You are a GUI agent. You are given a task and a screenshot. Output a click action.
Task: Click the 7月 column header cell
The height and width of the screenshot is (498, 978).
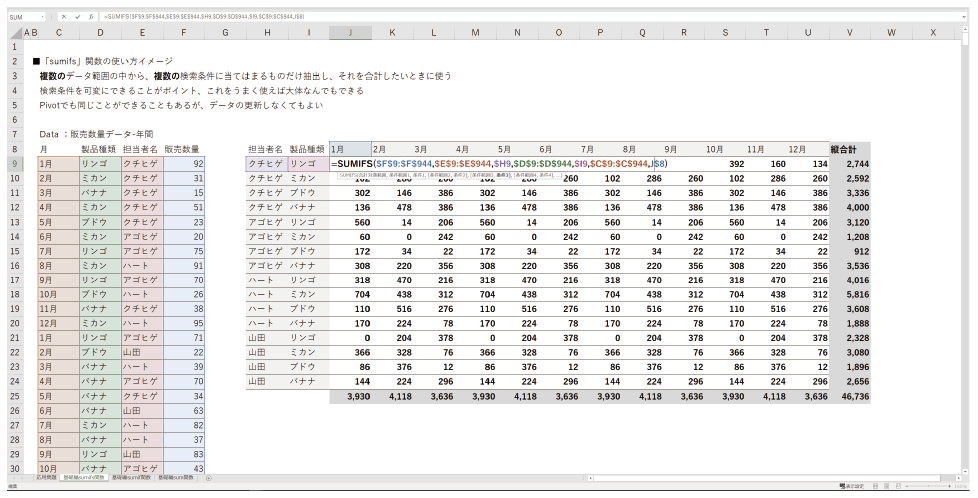[x=600, y=149]
